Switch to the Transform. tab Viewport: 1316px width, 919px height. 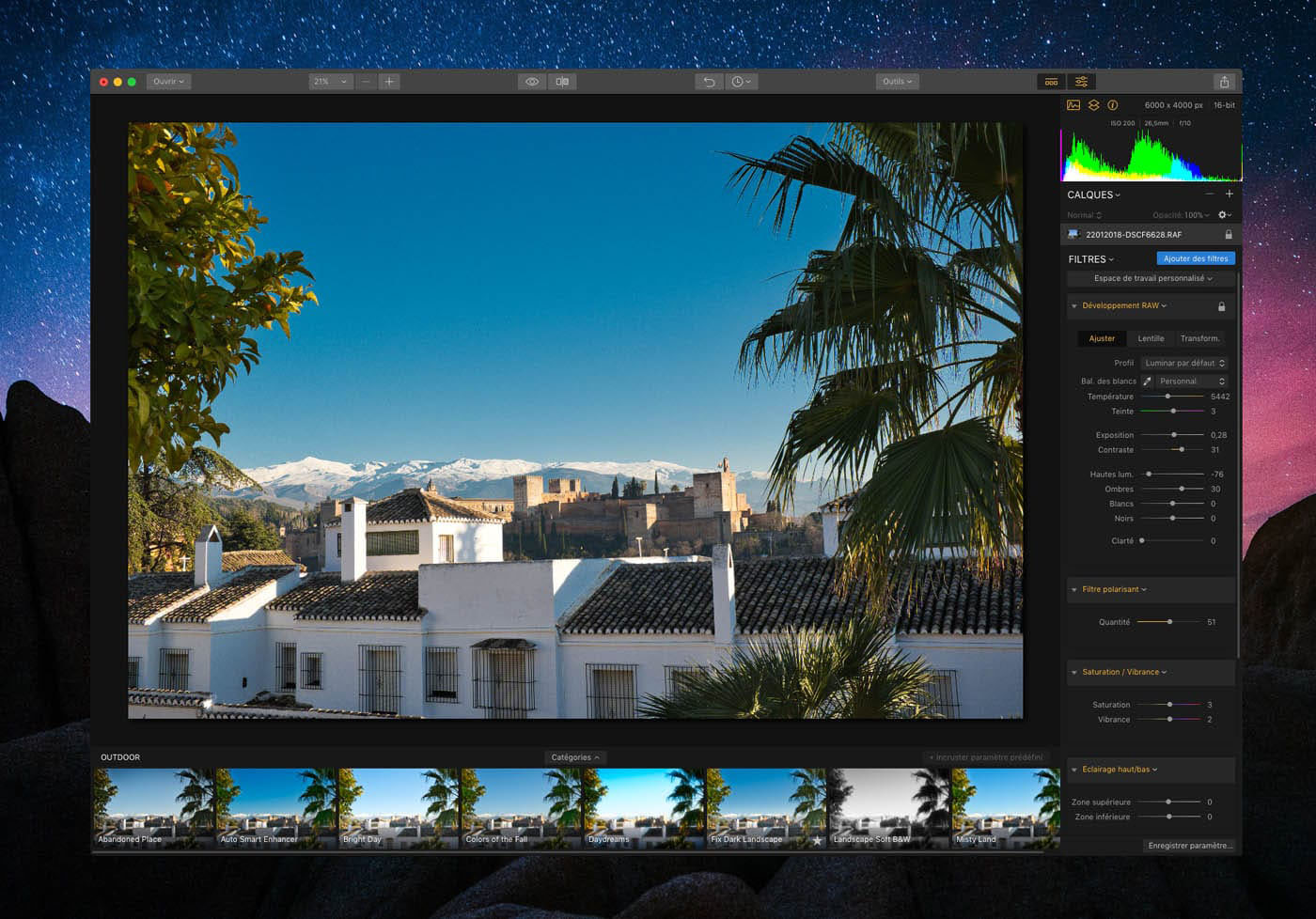click(1199, 338)
